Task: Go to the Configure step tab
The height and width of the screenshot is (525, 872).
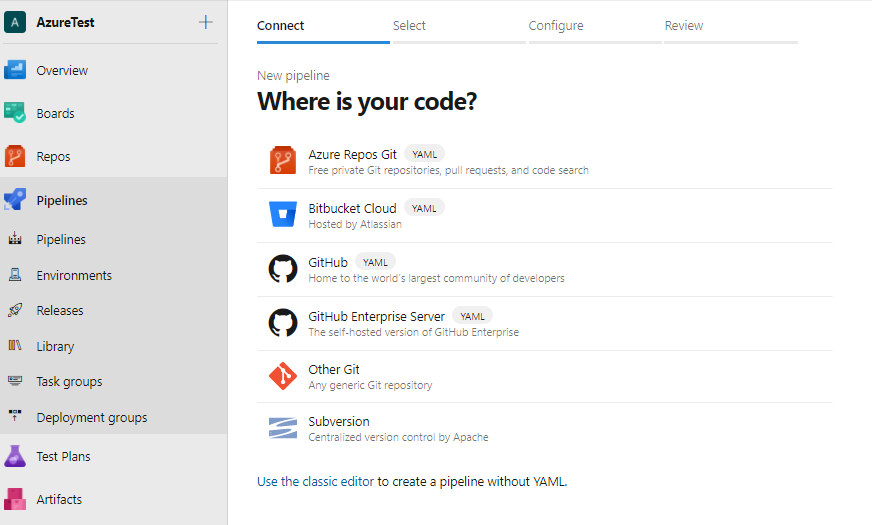Action: tap(556, 26)
